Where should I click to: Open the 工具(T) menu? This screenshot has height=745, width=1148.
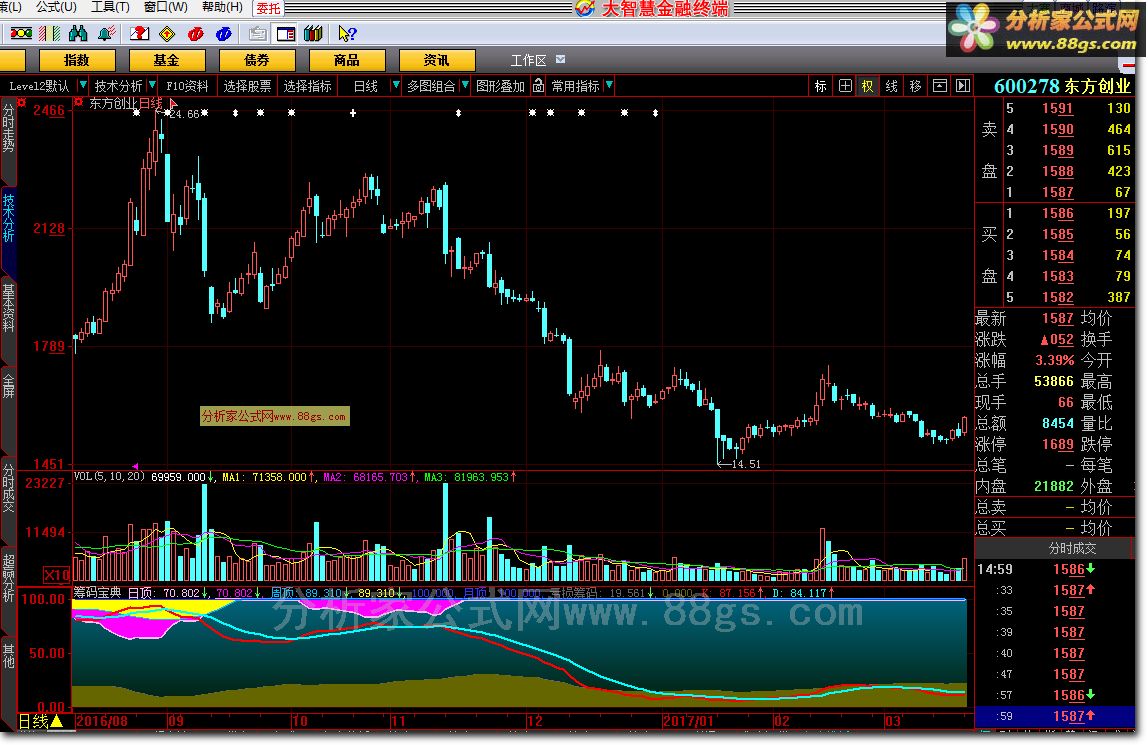pyautogui.click(x=110, y=7)
